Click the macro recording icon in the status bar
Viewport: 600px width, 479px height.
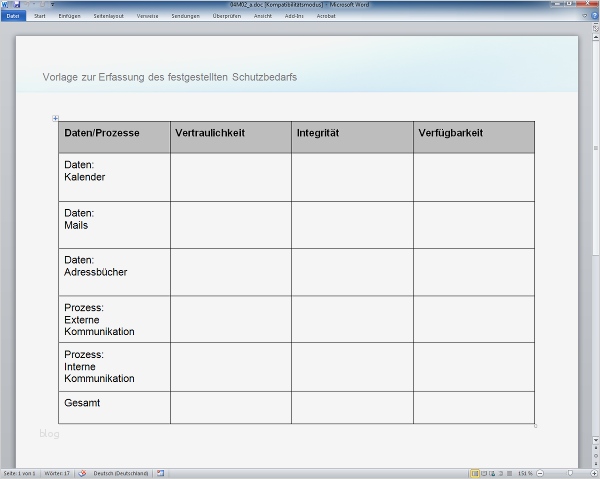point(160,473)
